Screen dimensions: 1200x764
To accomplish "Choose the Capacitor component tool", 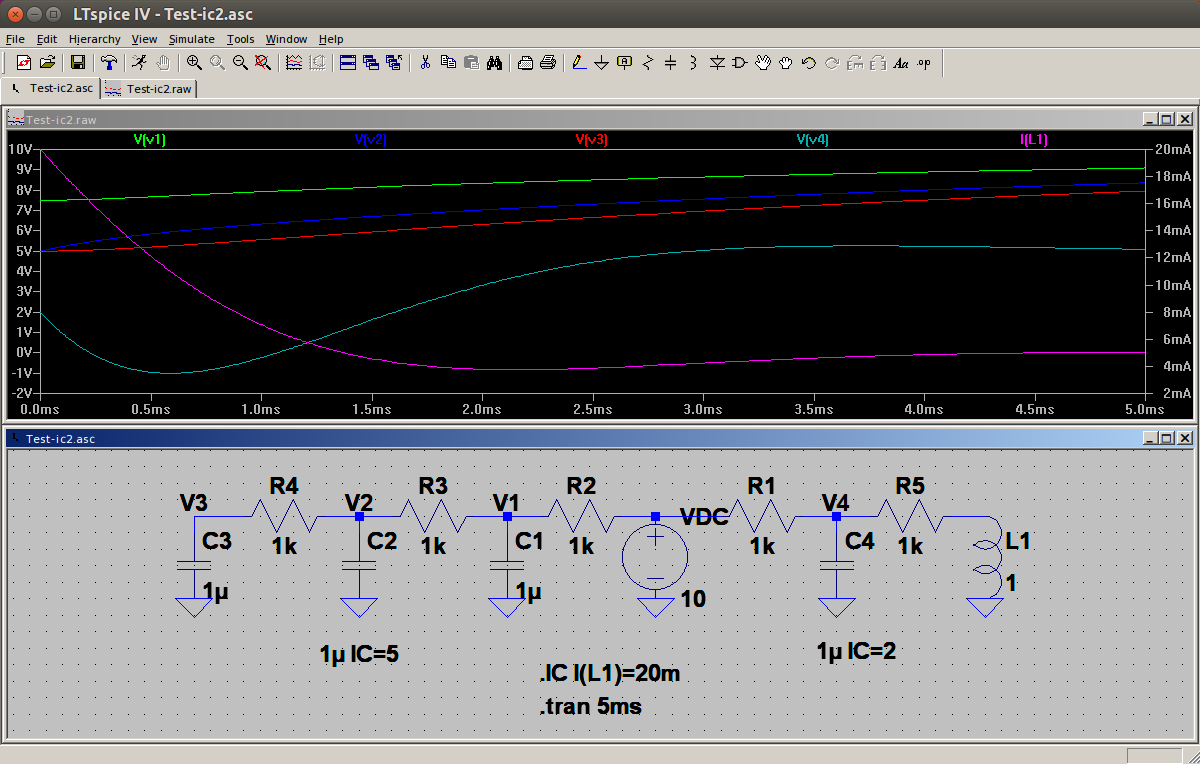I will pyautogui.click(x=670, y=63).
